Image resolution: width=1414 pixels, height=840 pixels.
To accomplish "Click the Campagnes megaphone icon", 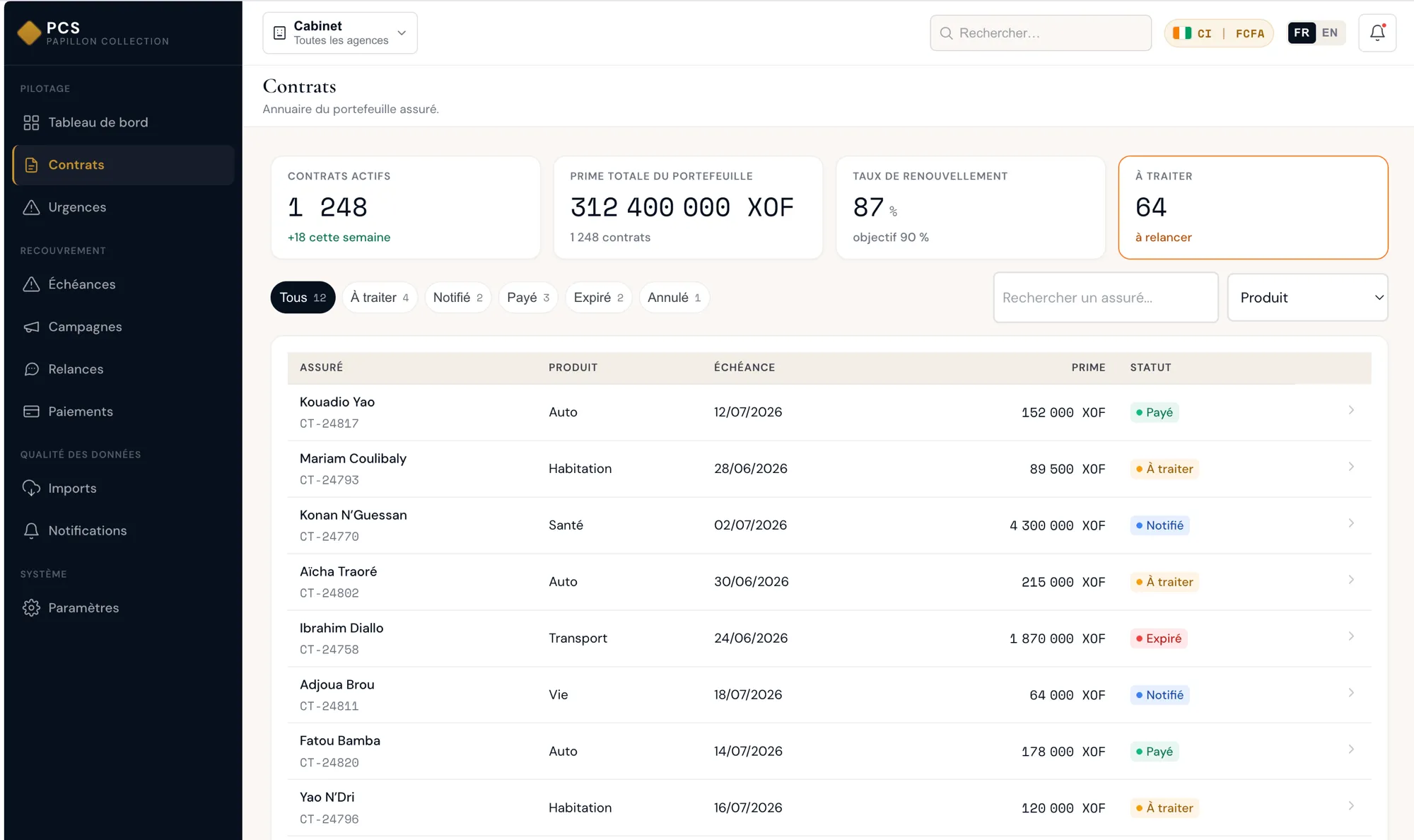I will (31, 327).
